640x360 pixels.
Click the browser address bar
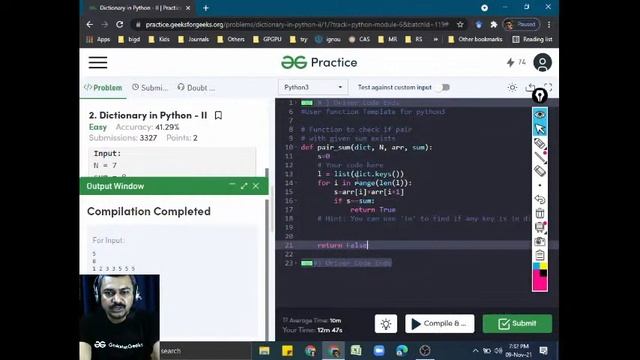(297, 24)
